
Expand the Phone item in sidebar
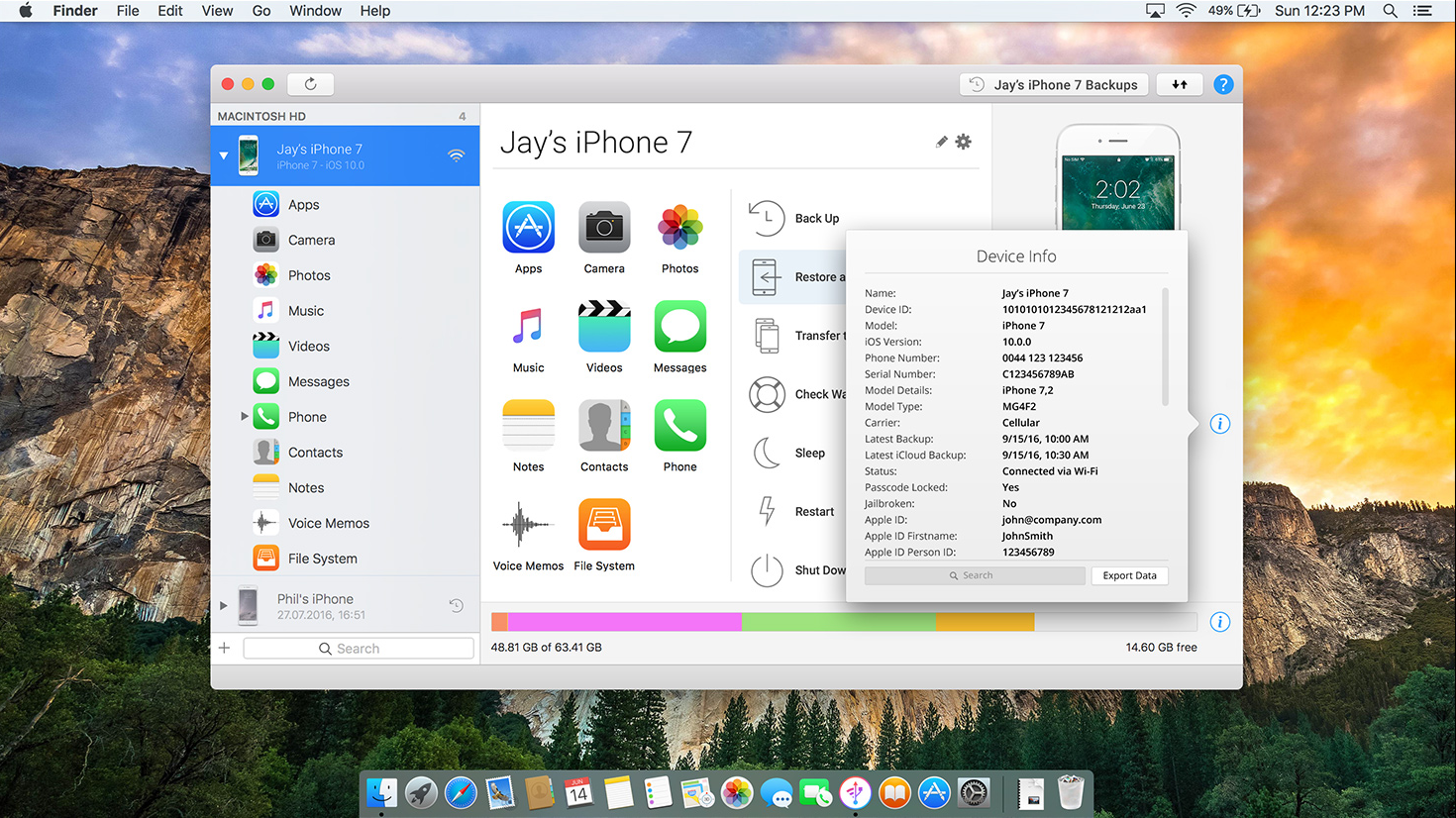245,417
